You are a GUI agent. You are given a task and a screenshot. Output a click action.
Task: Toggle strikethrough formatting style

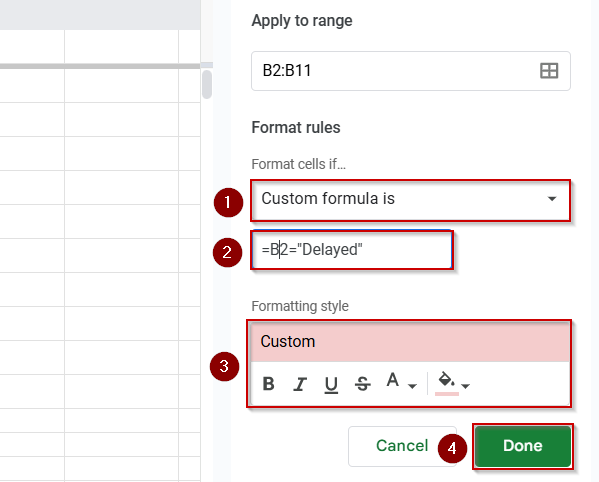(363, 384)
